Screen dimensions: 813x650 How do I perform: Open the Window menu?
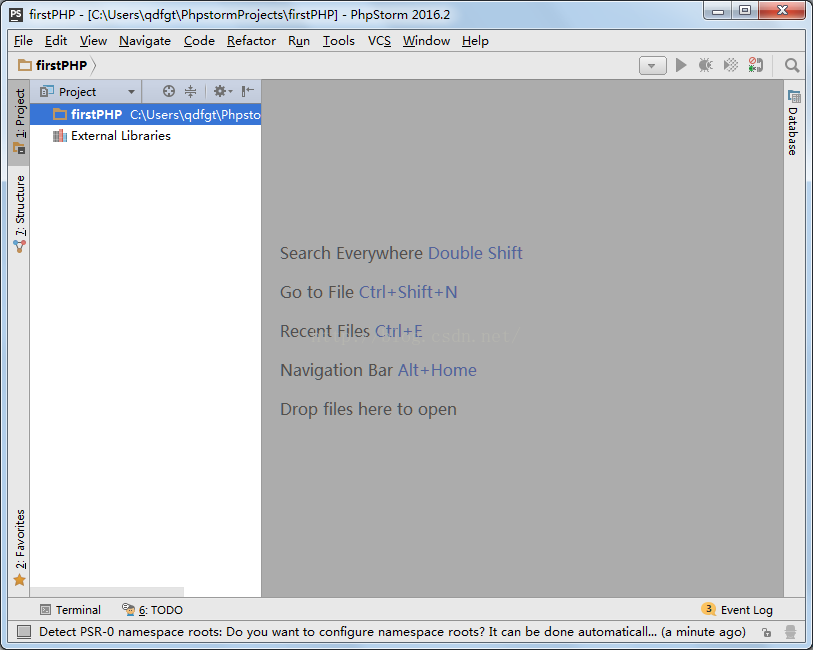(426, 41)
